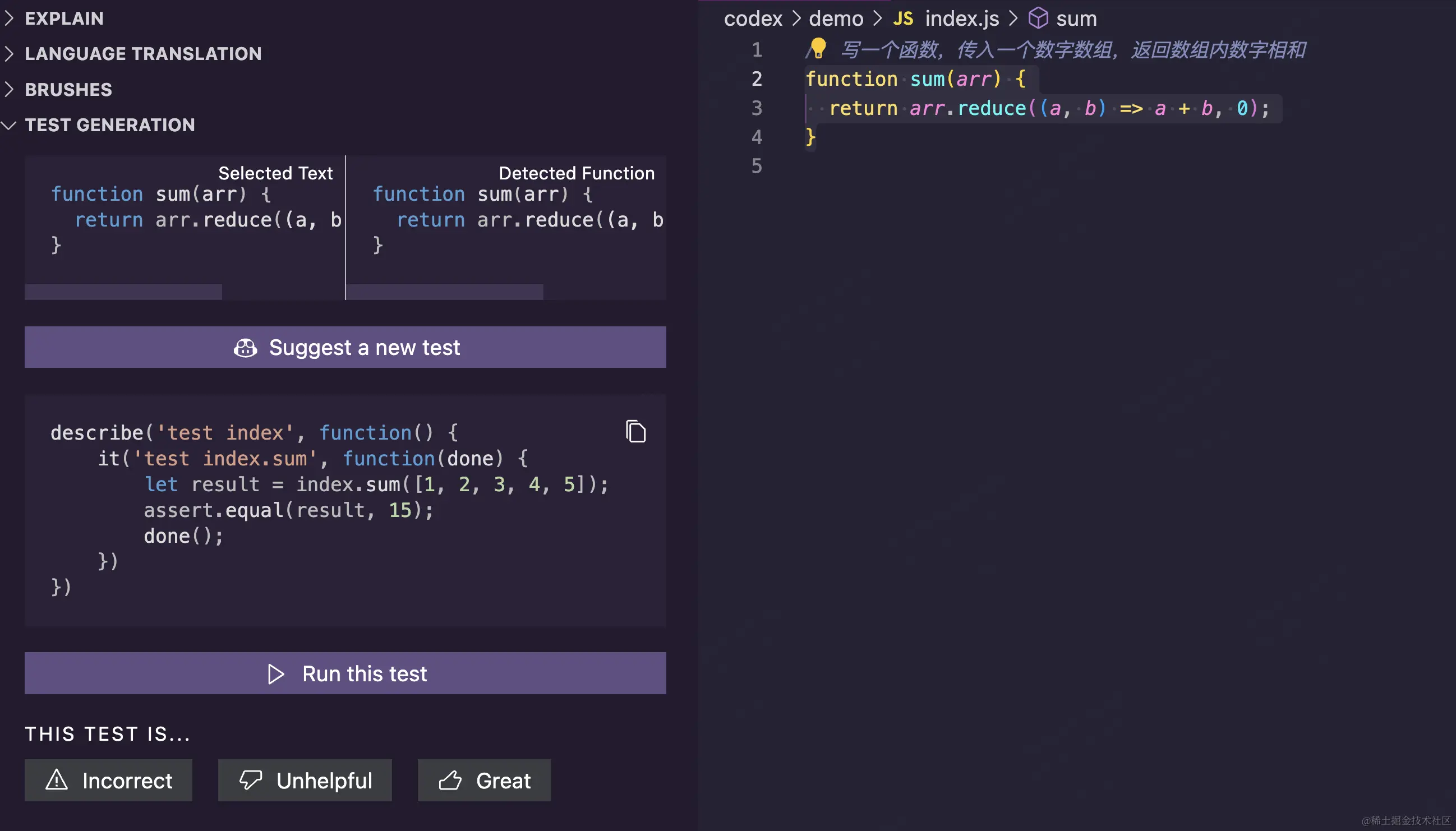The height and width of the screenshot is (831, 1456).
Task: Select index.js in the breadcrumb
Action: (962, 19)
